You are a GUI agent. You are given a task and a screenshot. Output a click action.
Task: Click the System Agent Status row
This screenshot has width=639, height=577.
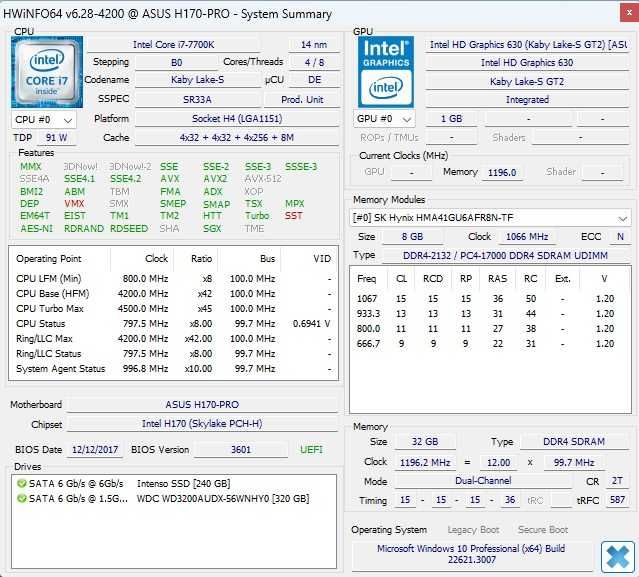click(173, 369)
